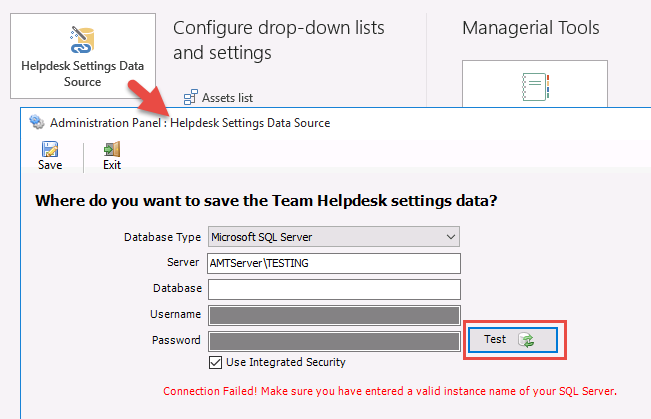651x419 pixels.
Task: Expand the Database Type dropdown arrow
Action: tap(449, 237)
